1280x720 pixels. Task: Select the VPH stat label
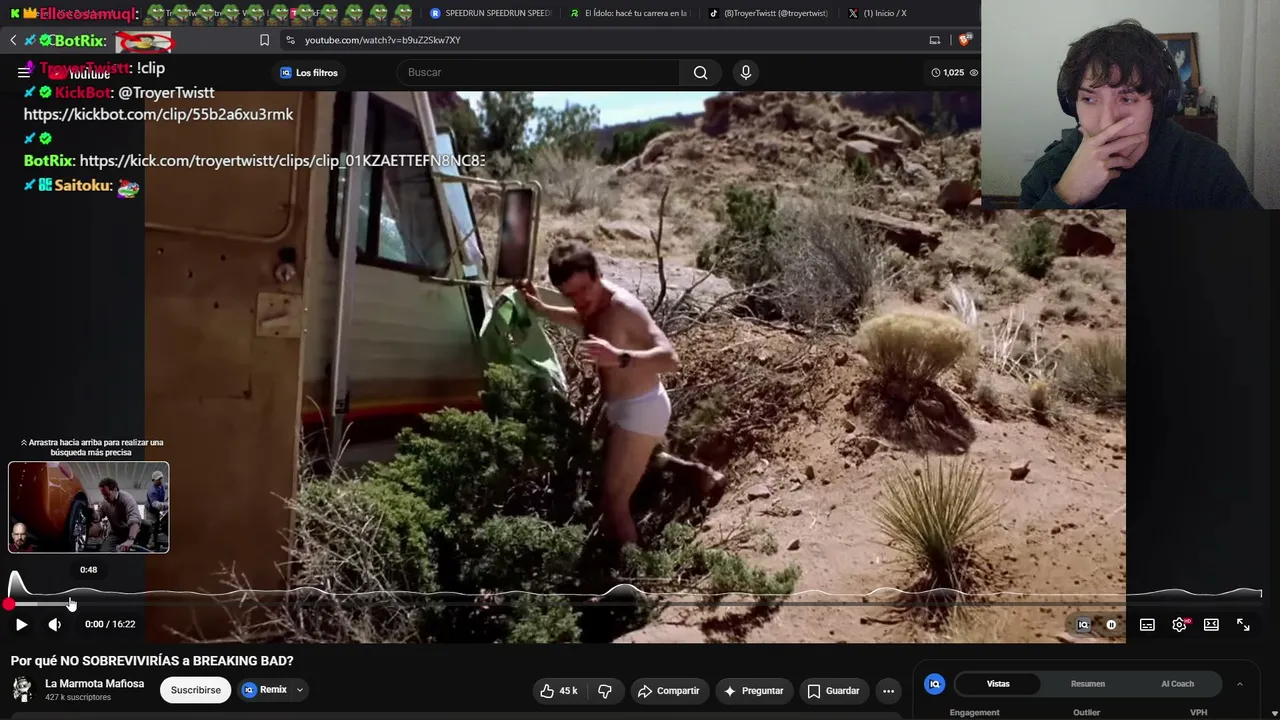tap(1198, 713)
